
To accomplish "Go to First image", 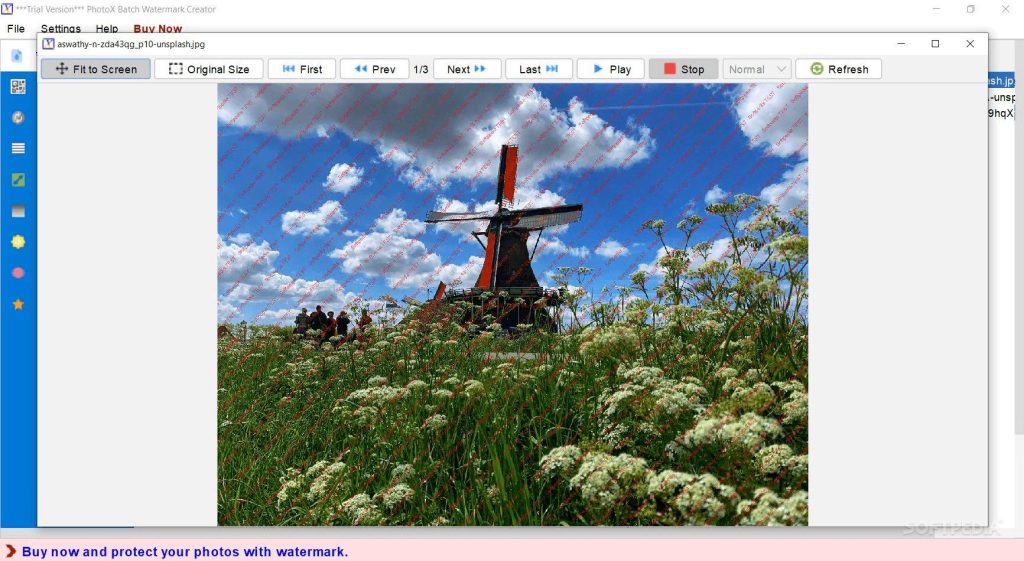I will pos(302,69).
